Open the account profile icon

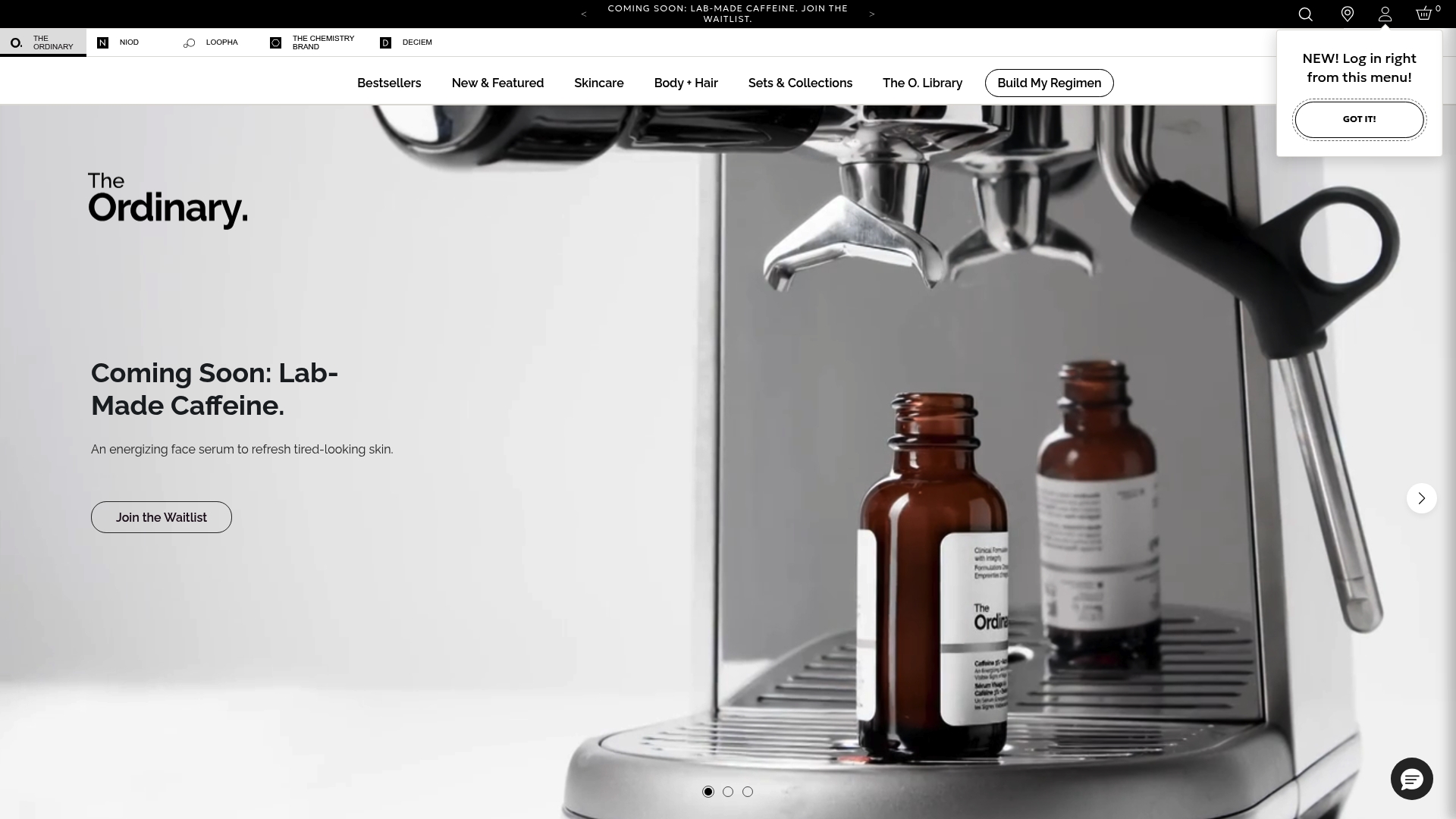1385,14
